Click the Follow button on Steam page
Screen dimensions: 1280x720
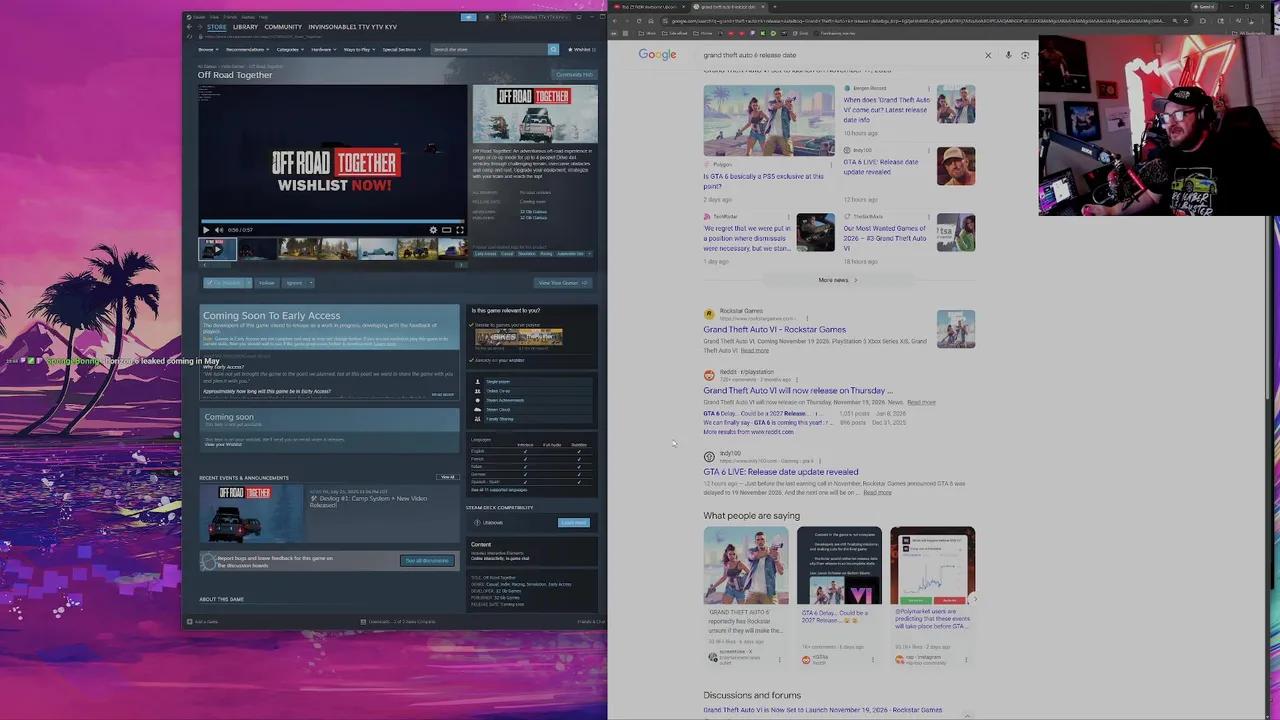point(266,283)
